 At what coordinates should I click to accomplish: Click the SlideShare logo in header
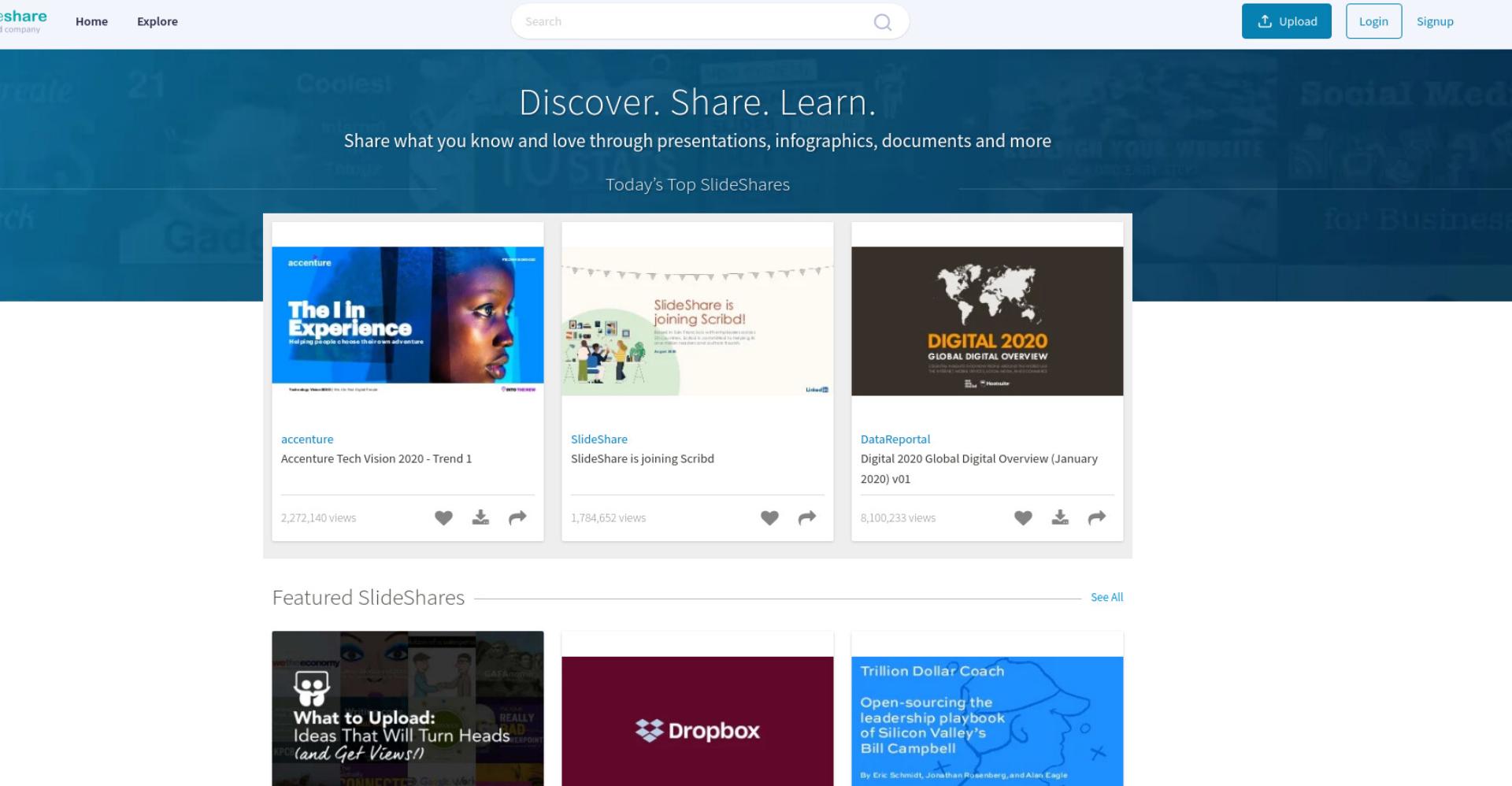(x=24, y=21)
